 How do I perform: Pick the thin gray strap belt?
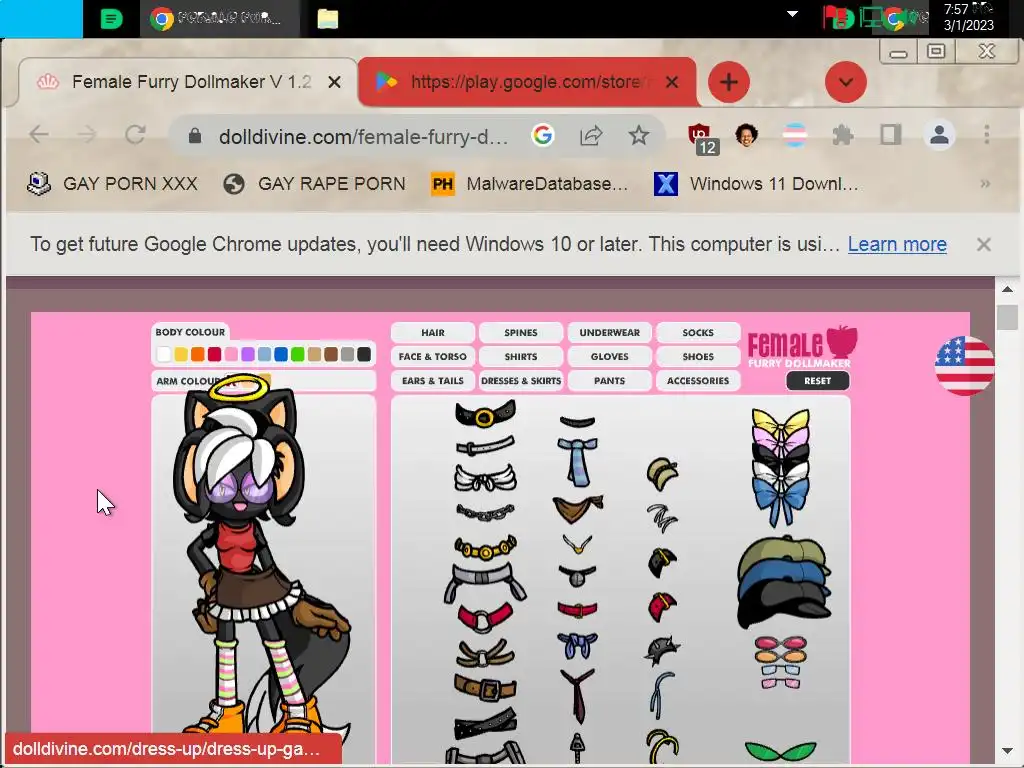pyautogui.click(x=485, y=447)
